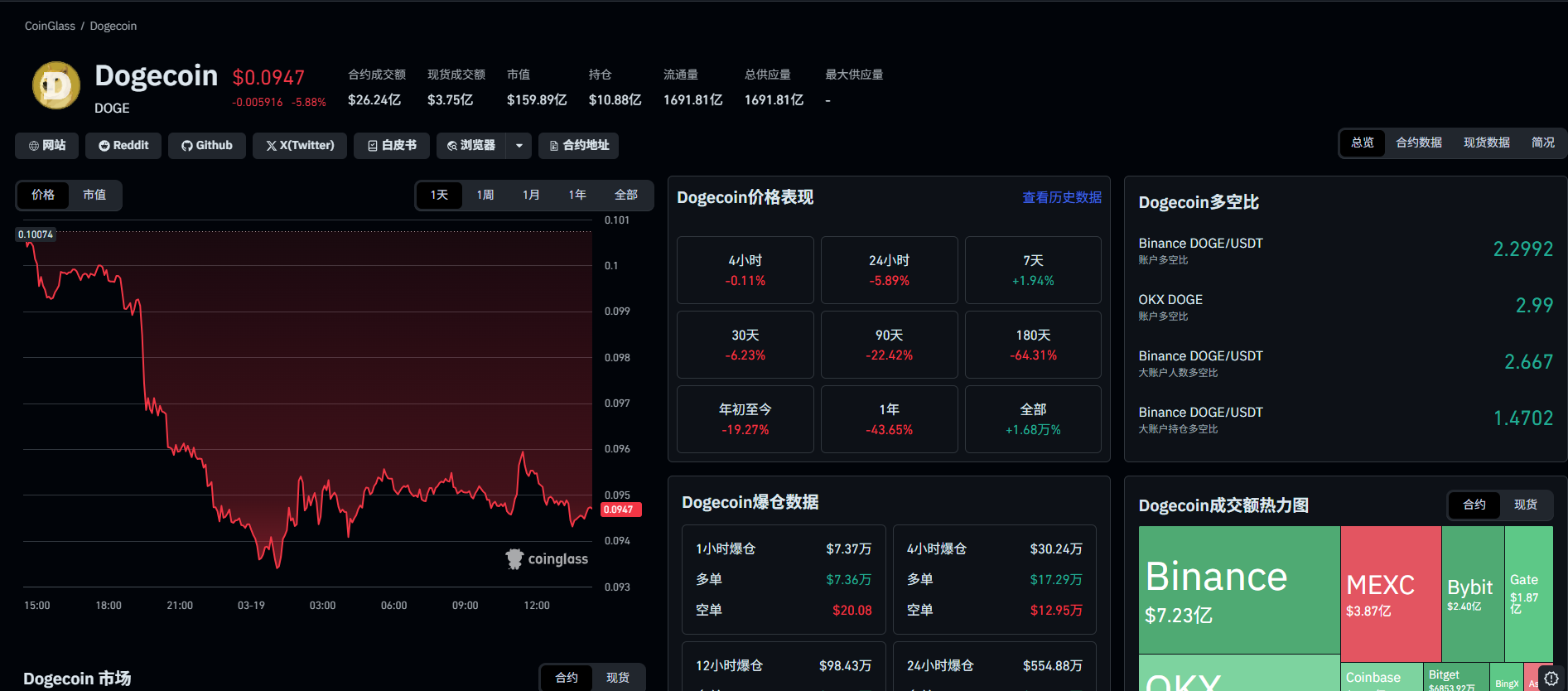The height and width of the screenshot is (691, 1568).
Task: Click the Dogecoin coin logo
Action: pyautogui.click(x=55, y=85)
